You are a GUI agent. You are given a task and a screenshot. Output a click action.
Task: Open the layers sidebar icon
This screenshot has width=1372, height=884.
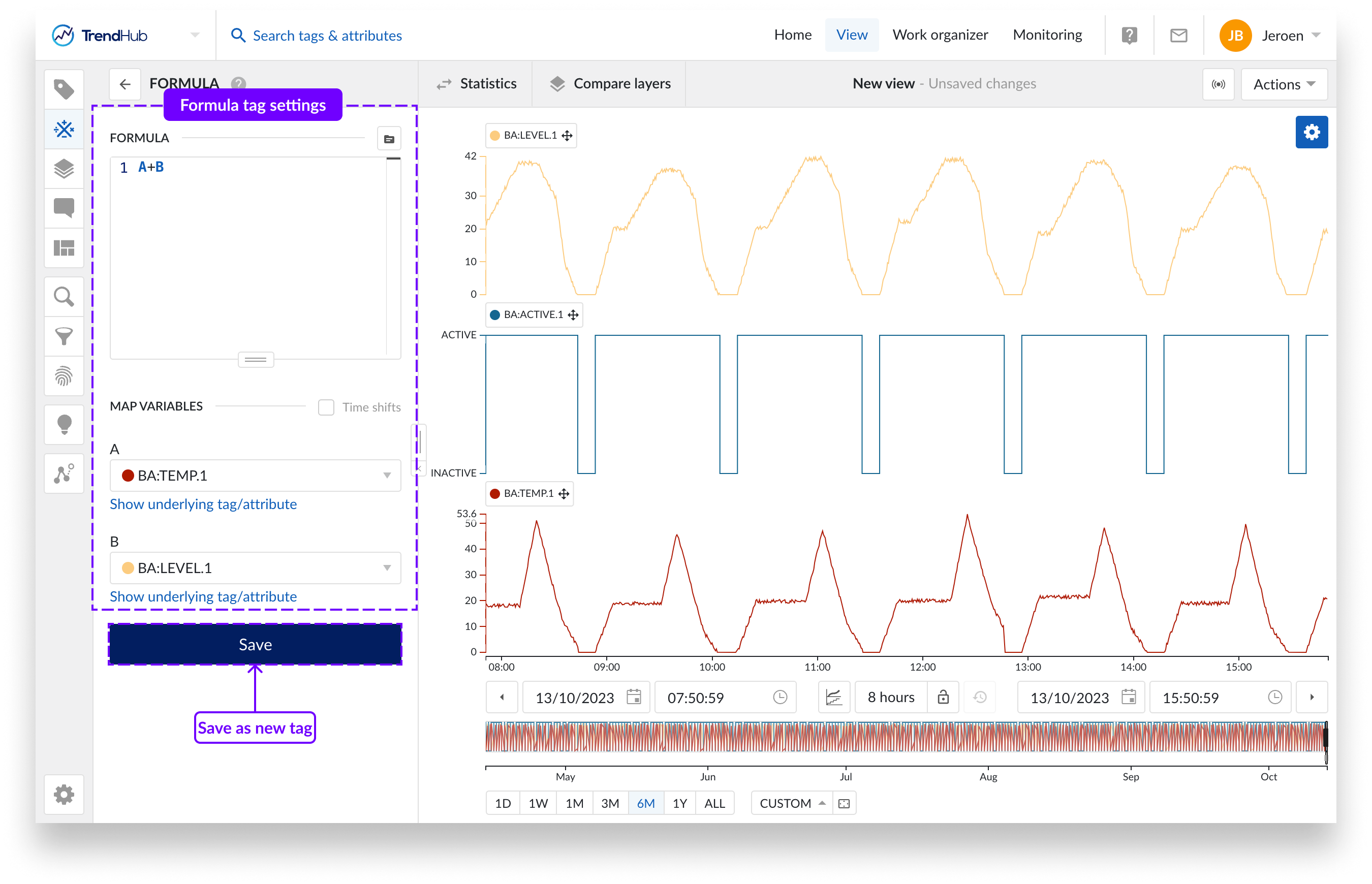pyautogui.click(x=64, y=169)
